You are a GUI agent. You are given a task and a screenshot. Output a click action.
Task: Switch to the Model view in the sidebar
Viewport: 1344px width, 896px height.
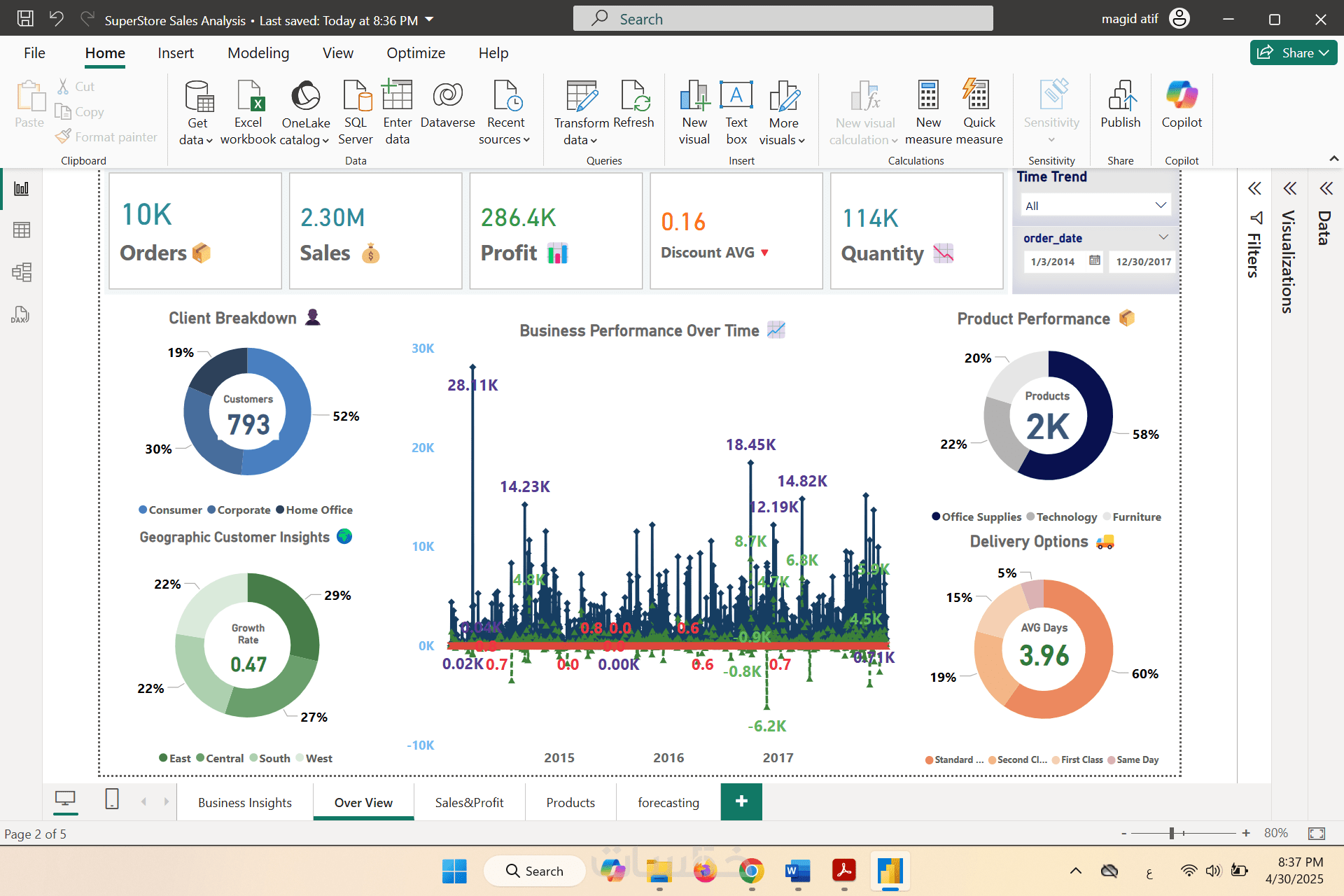[x=21, y=272]
